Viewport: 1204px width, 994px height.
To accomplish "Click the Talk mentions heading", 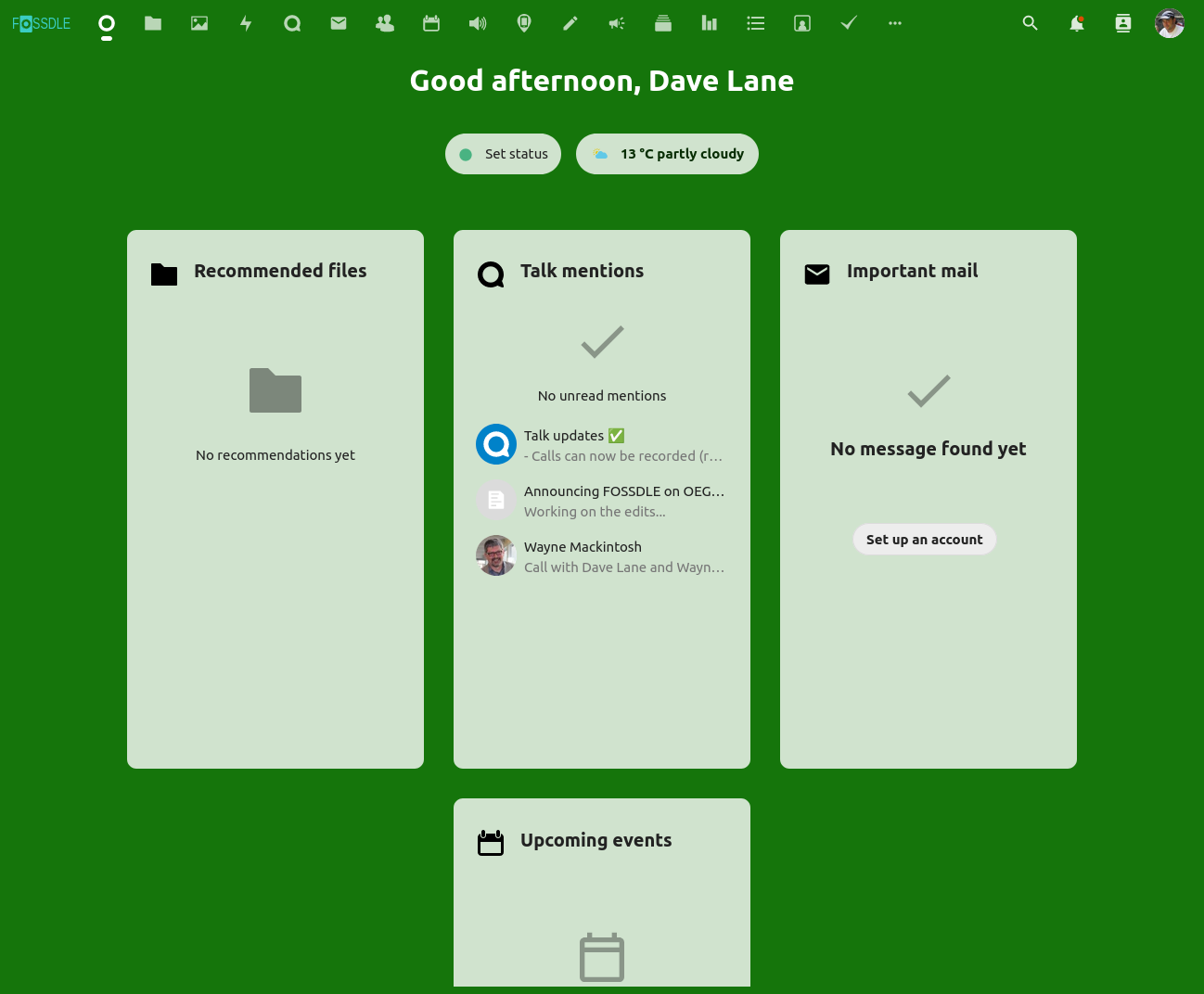I will click(x=582, y=271).
